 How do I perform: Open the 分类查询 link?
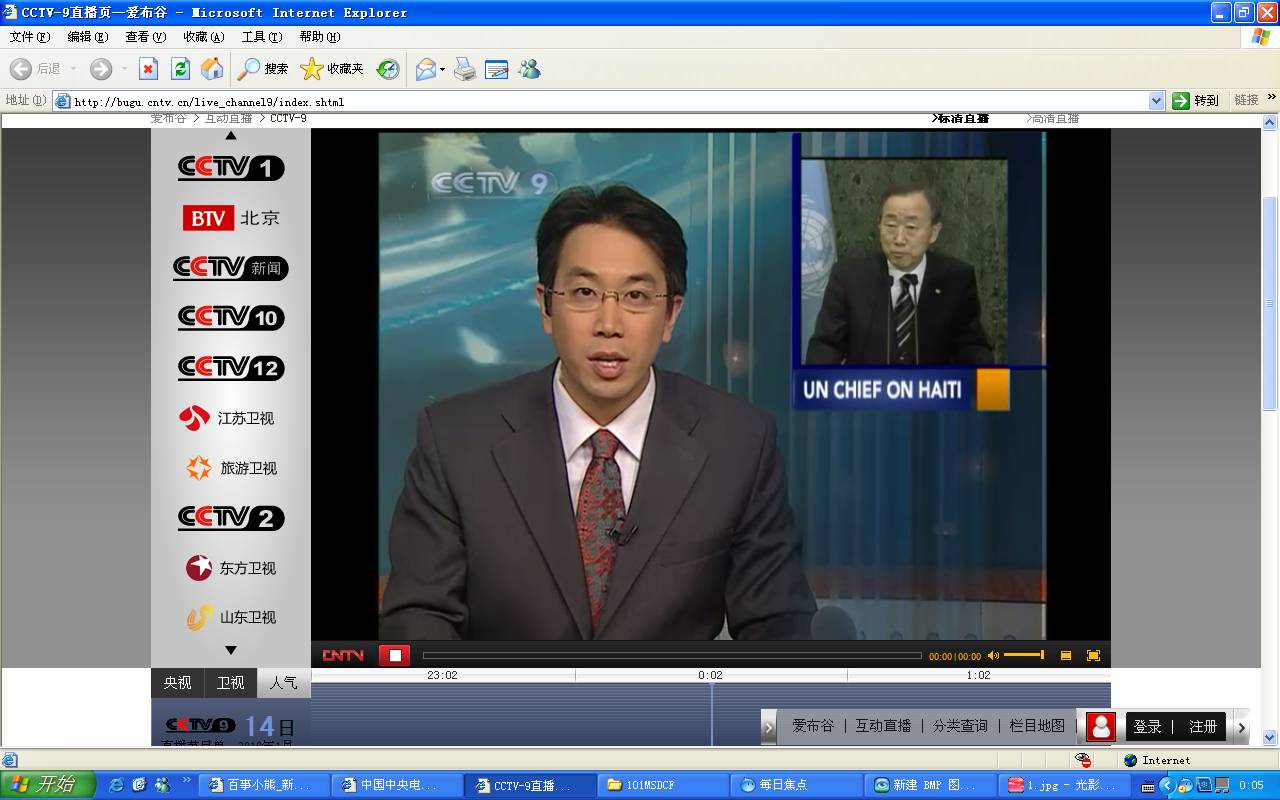pos(960,726)
